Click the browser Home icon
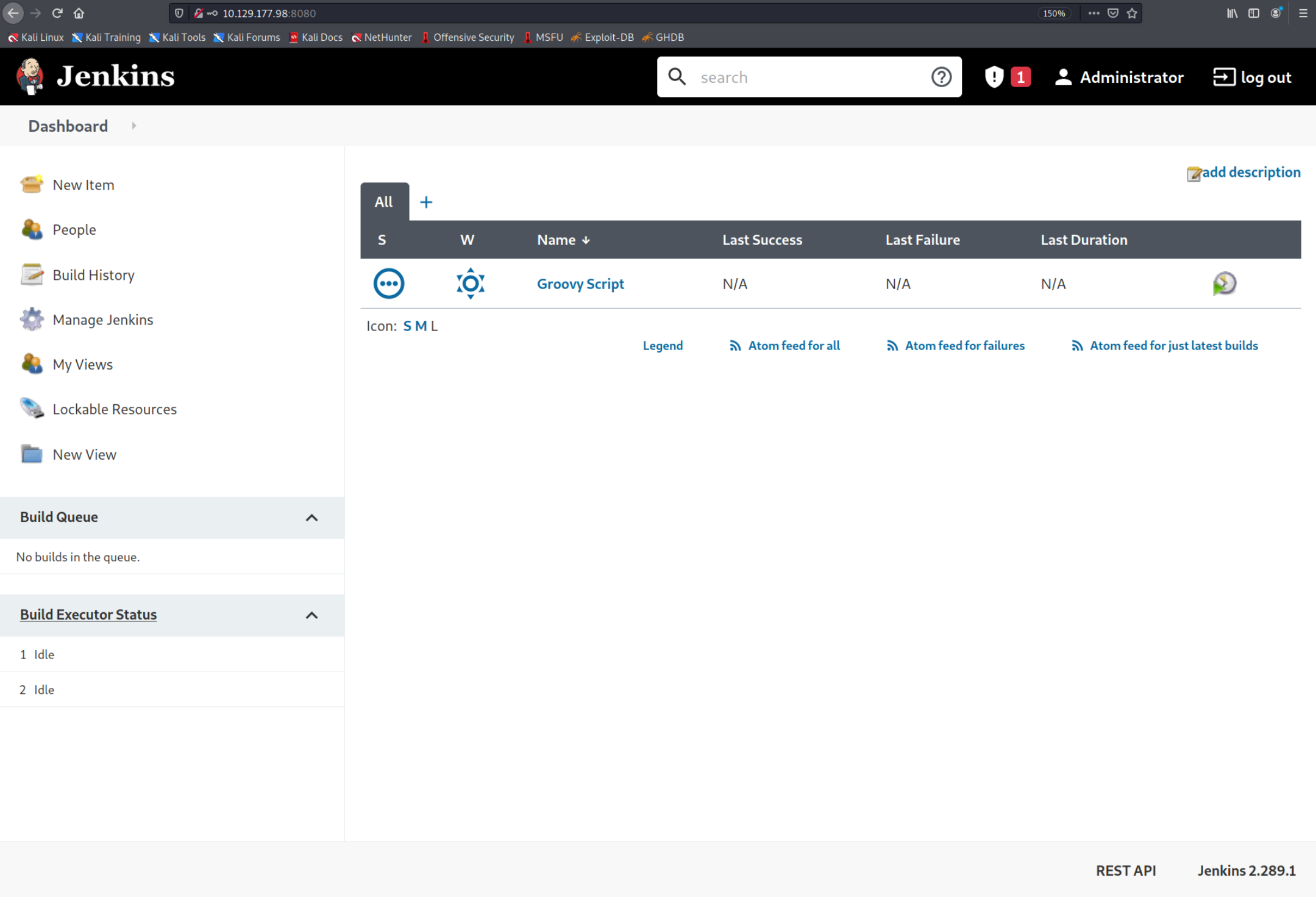Screen dimensions: 1316x897 79,13
